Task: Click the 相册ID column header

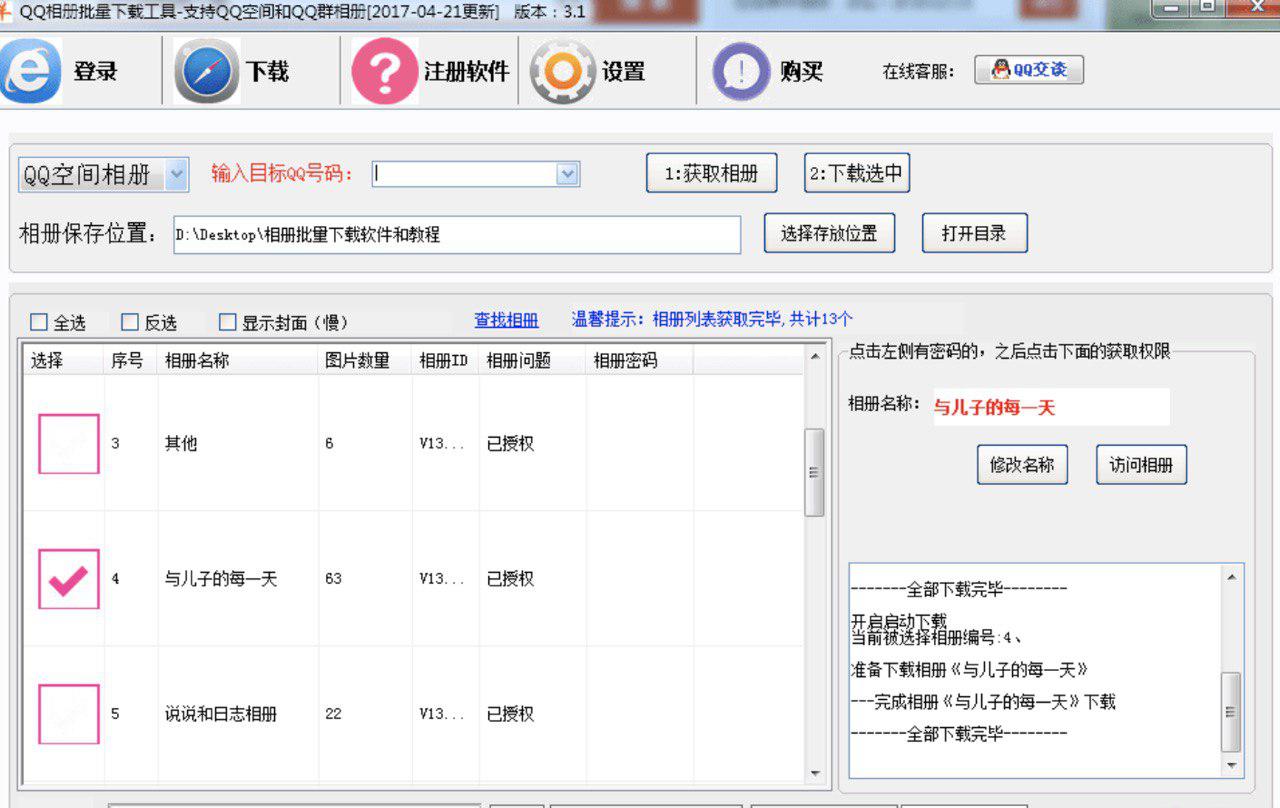Action: pyautogui.click(x=446, y=360)
